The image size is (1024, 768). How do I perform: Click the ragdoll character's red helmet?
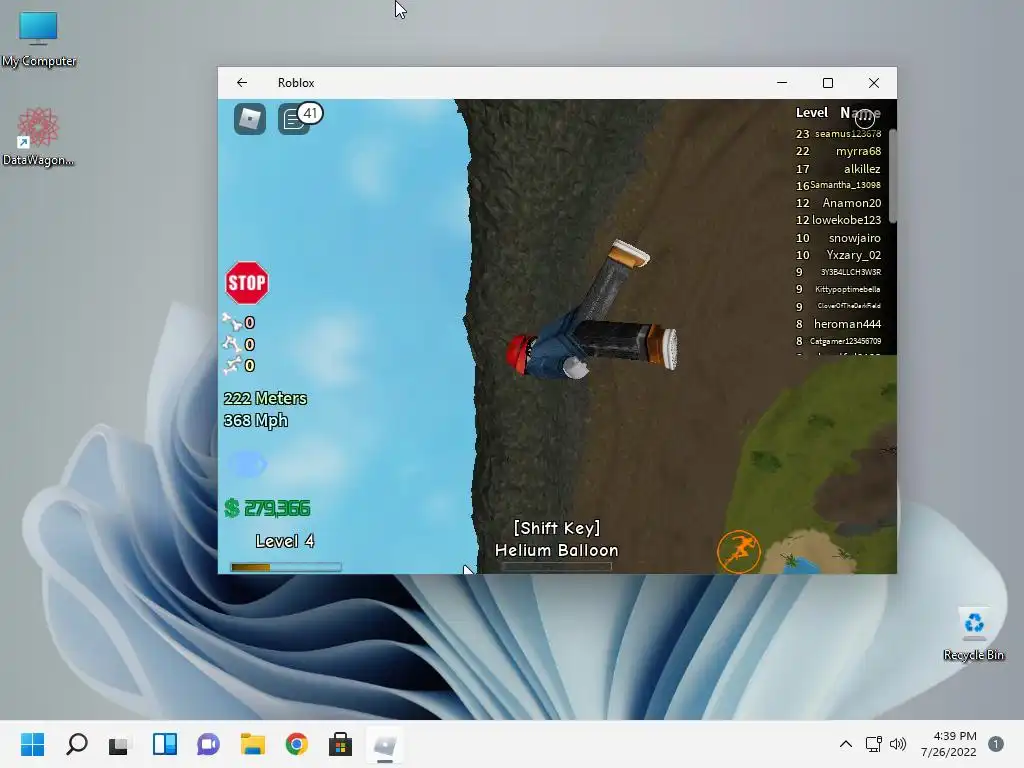[x=519, y=353]
